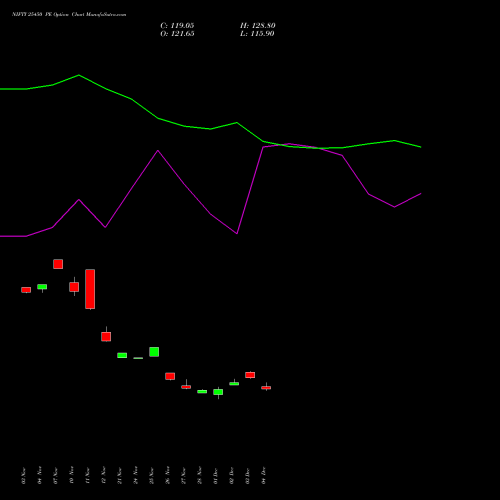Click the tall red candlestick for 11 Nov
Image resolution: width=500 pixels, height=500 pixels.
point(90,289)
